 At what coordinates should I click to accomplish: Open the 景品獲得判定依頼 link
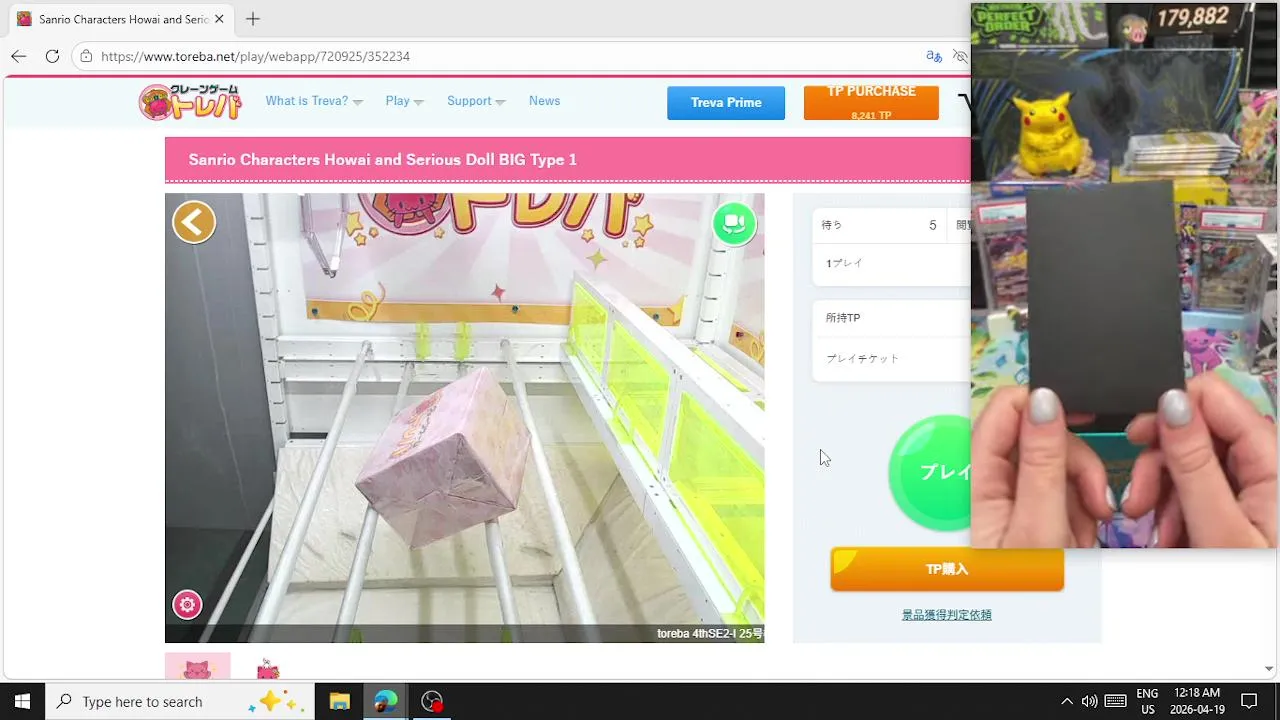point(947,615)
